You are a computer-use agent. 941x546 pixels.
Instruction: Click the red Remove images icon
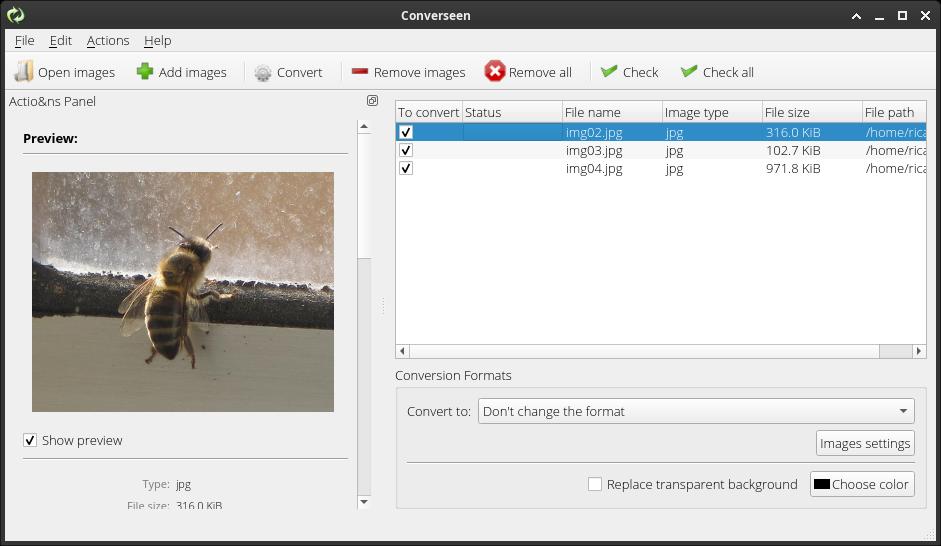point(360,72)
